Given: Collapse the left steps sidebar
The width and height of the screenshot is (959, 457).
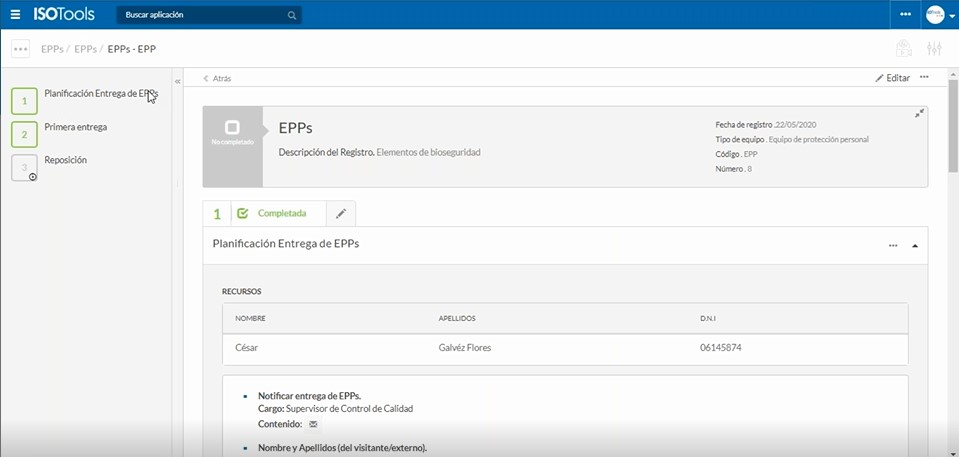Looking at the screenshot, I should tap(177, 81).
